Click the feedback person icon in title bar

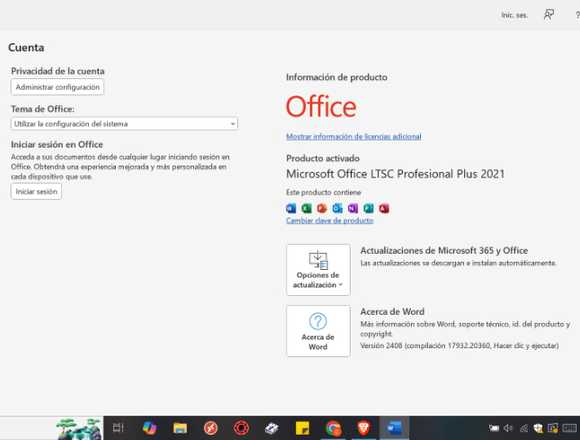tap(549, 15)
